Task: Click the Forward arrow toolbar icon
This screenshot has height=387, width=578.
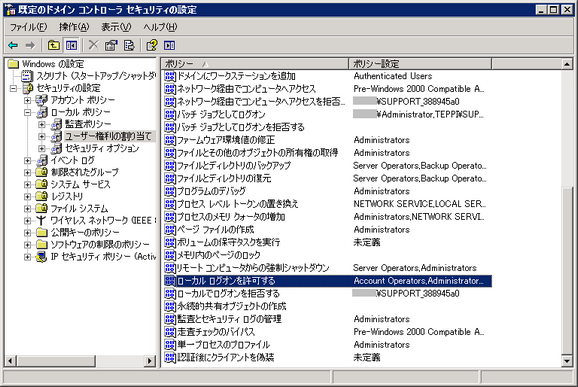Action: (30, 45)
